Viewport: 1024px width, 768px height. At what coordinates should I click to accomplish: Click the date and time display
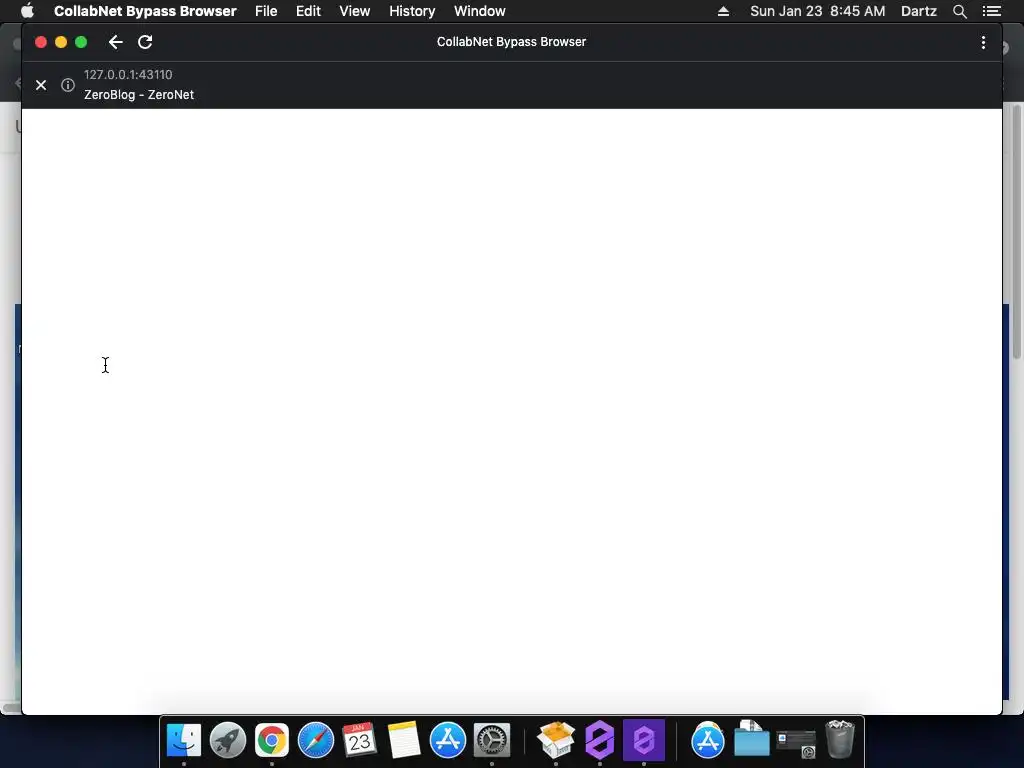click(x=818, y=11)
